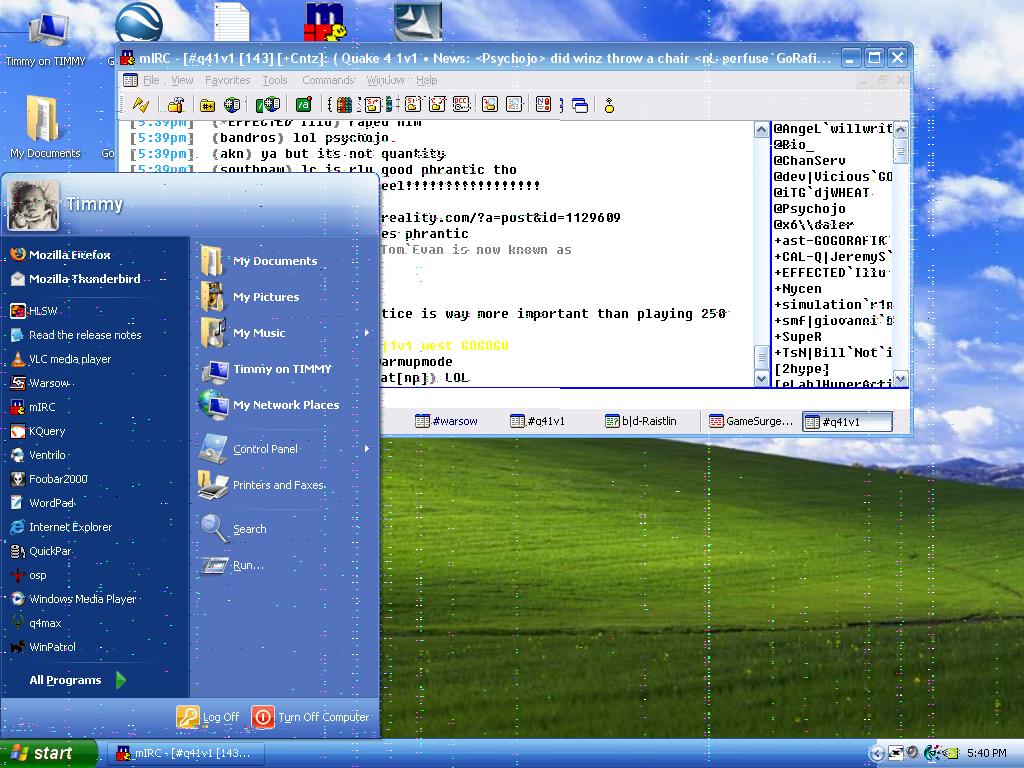This screenshot has height=768, width=1024.
Task: Open mIRC Tools menu
Action: tap(275, 80)
